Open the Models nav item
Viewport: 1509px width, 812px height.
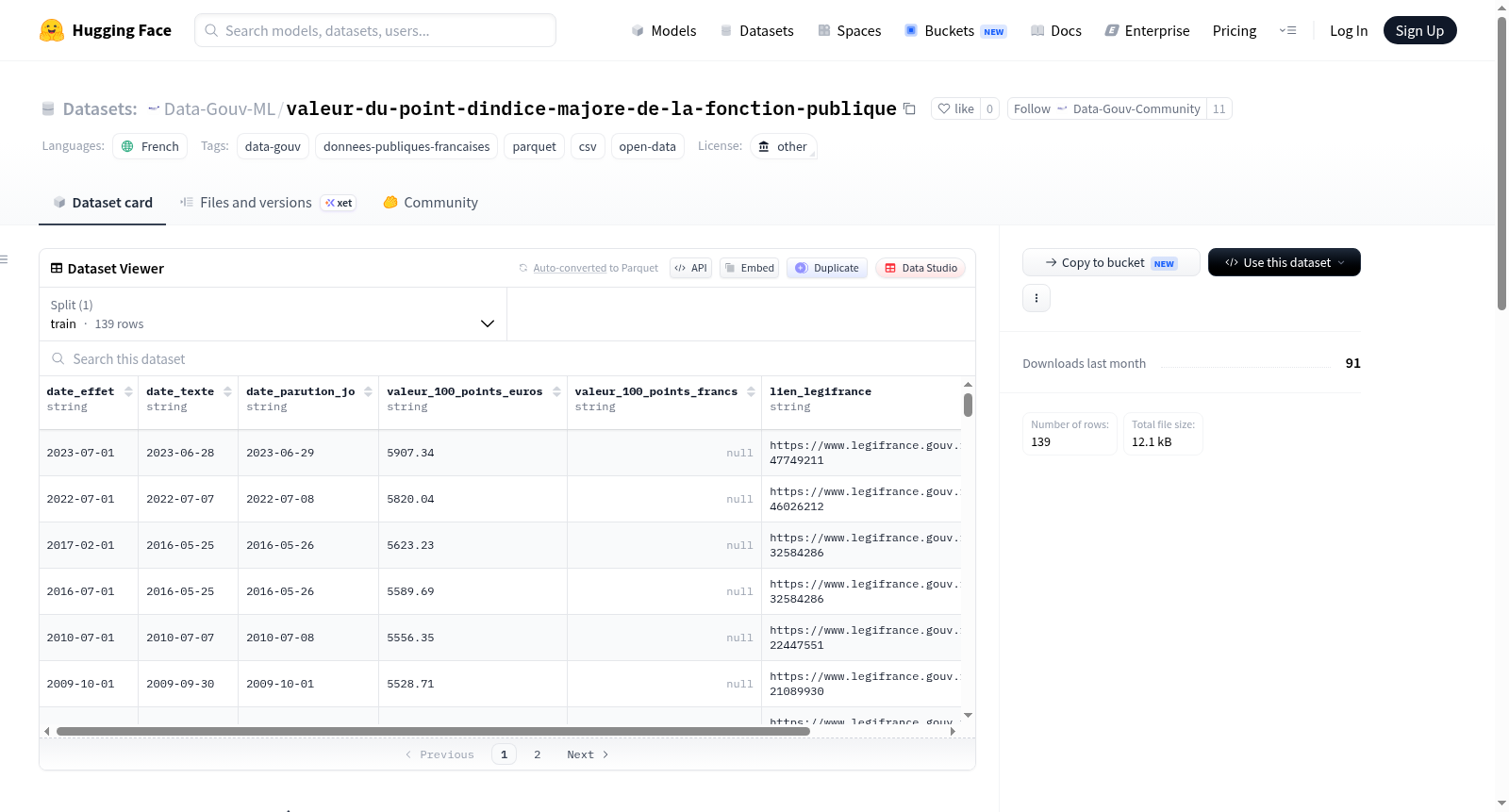tap(664, 30)
